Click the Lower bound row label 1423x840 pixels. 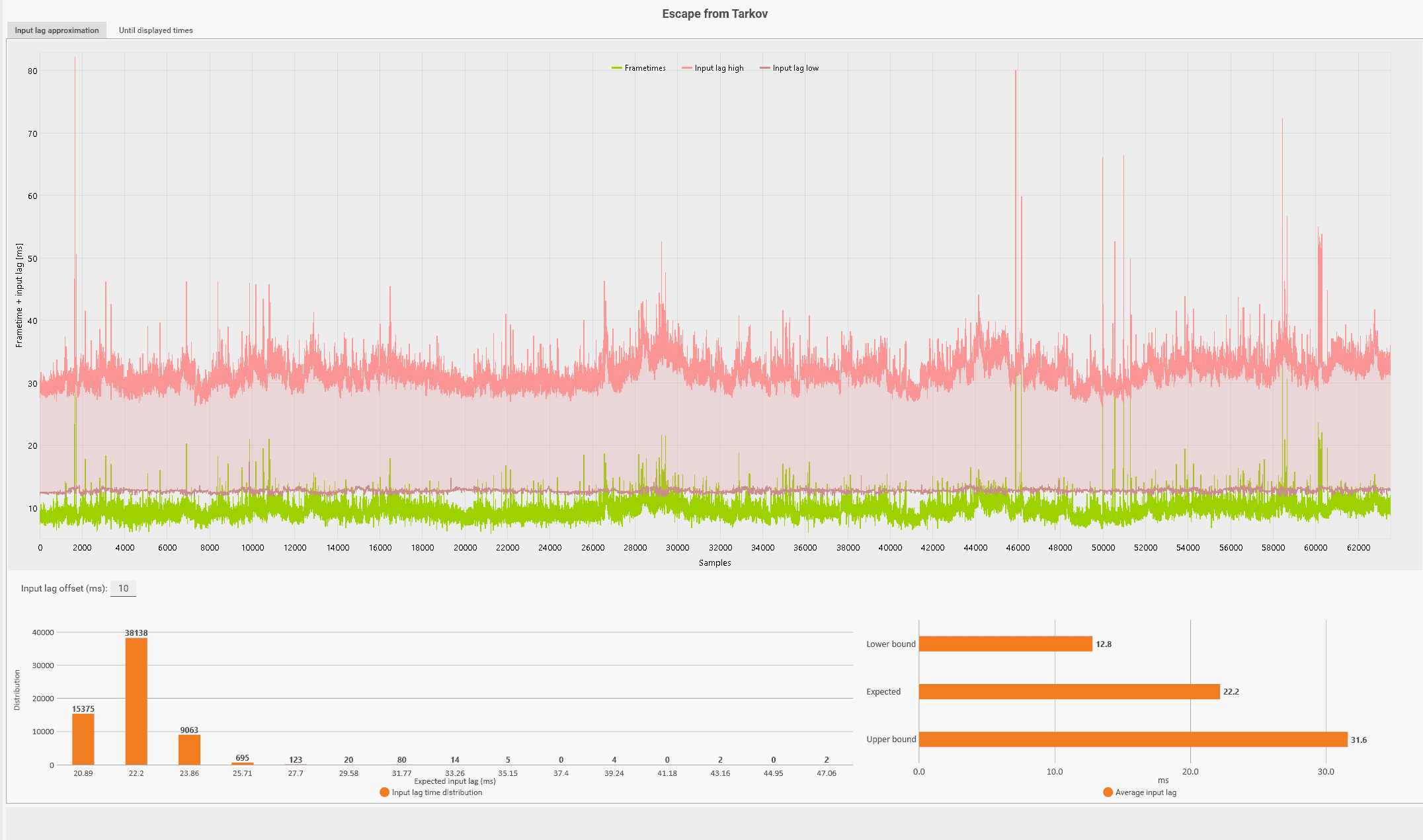891,644
